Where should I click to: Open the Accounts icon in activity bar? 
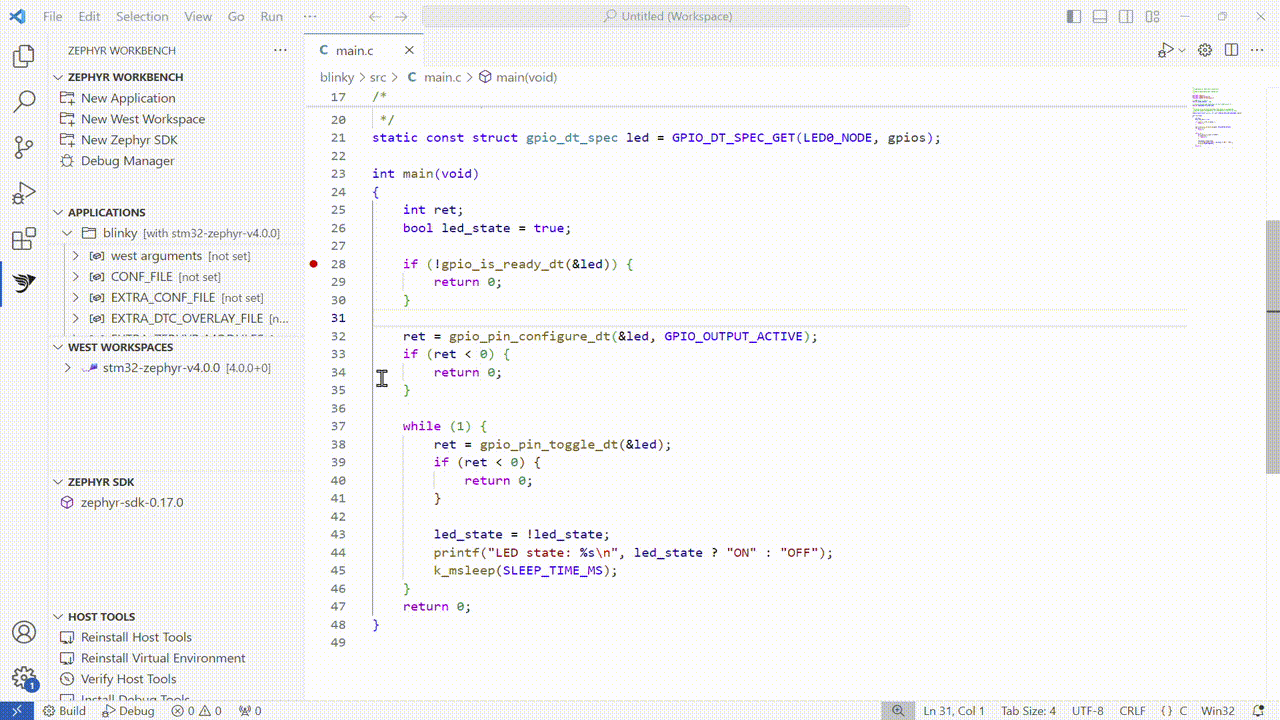(24, 632)
